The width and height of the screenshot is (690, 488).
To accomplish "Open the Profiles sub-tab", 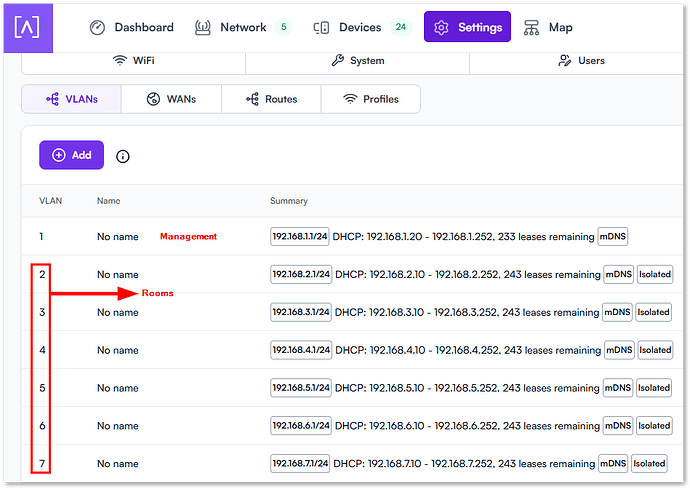I will (x=370, y=99).
